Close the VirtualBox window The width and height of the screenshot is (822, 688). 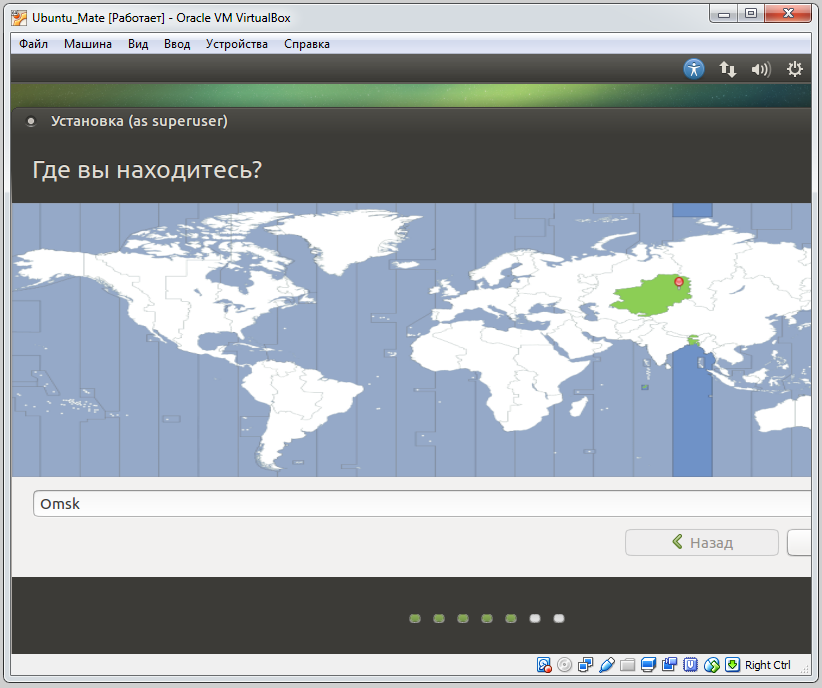(788, 14)
